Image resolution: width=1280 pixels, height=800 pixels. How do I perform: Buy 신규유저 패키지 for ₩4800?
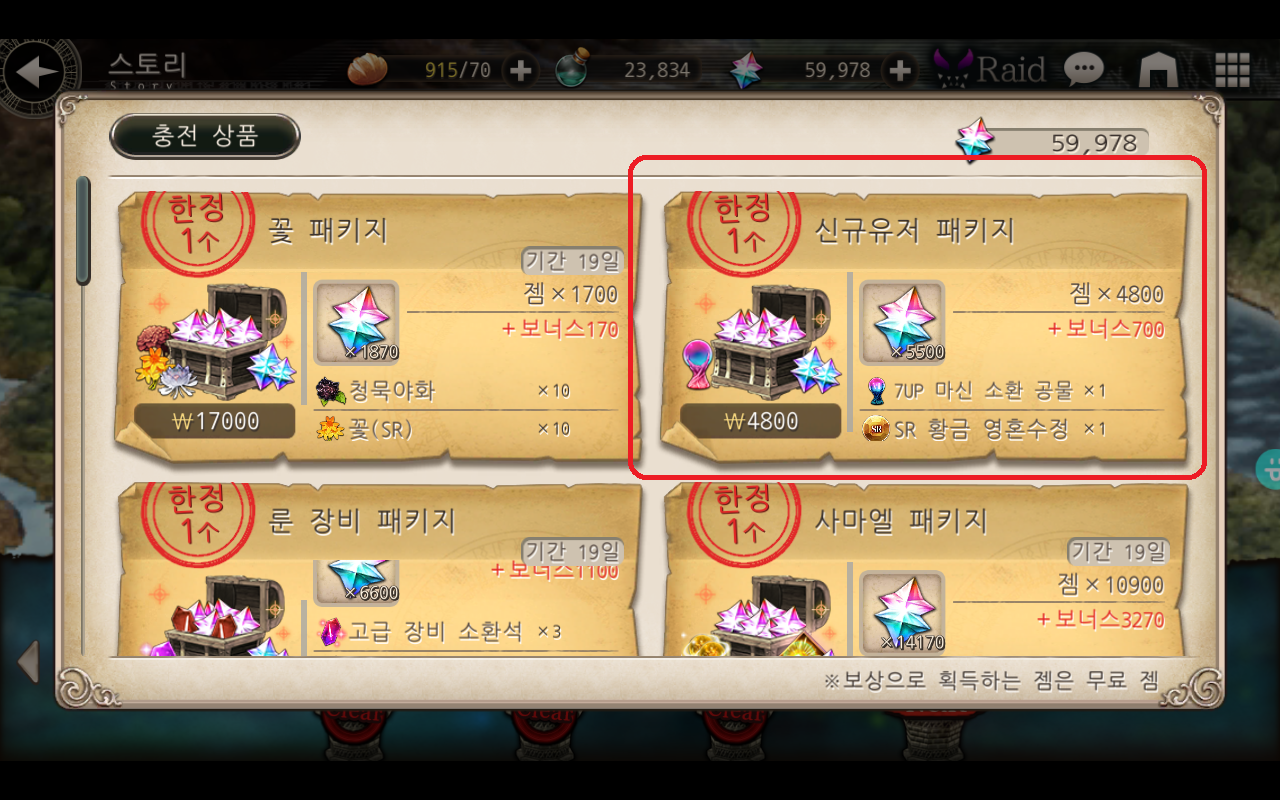[x=760, y=421]
